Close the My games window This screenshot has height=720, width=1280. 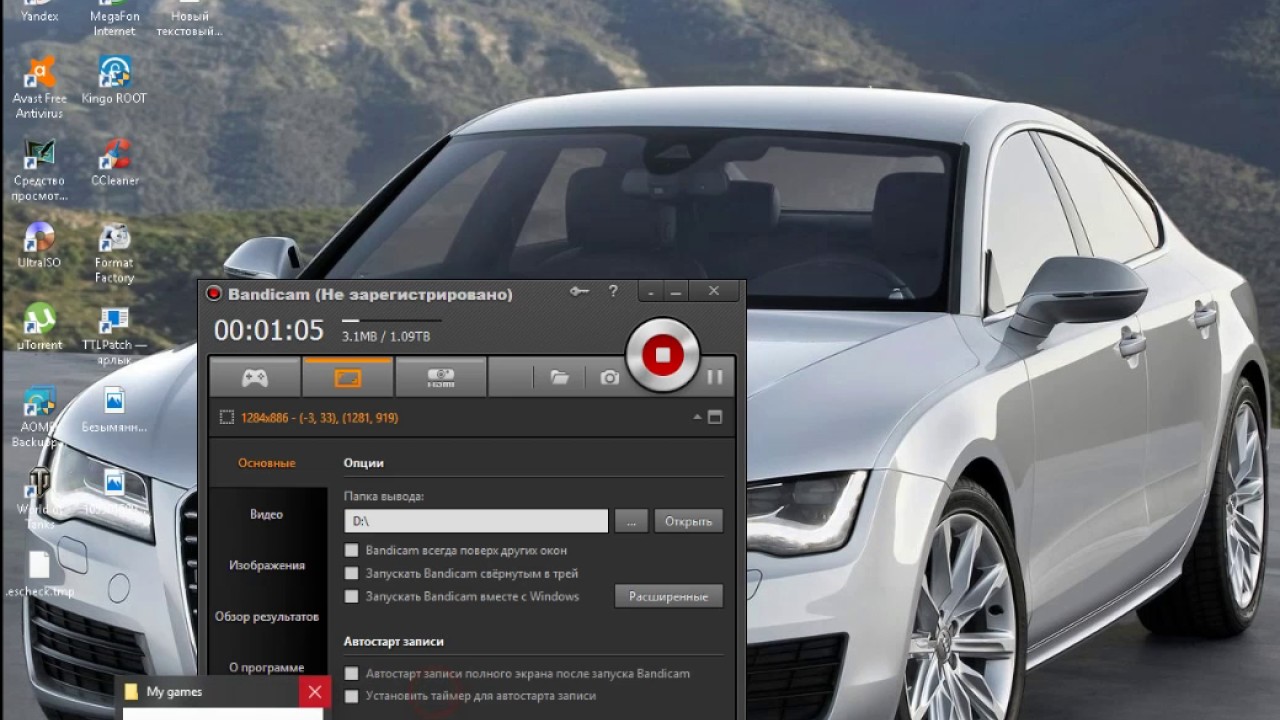(314, 692)
